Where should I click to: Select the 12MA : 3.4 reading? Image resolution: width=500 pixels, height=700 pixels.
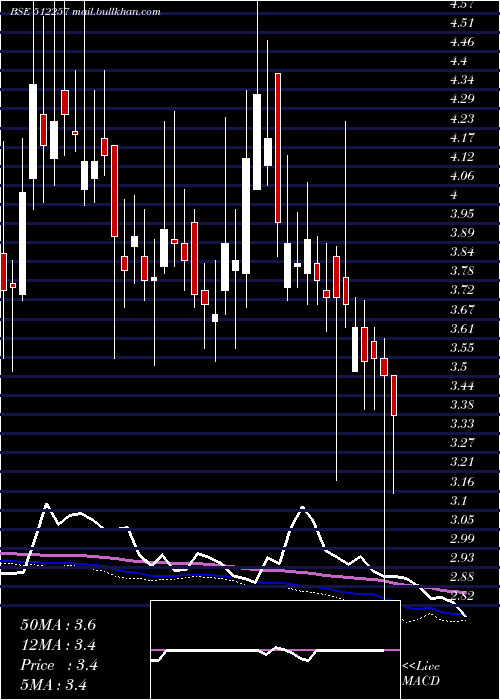click(59, 645)
